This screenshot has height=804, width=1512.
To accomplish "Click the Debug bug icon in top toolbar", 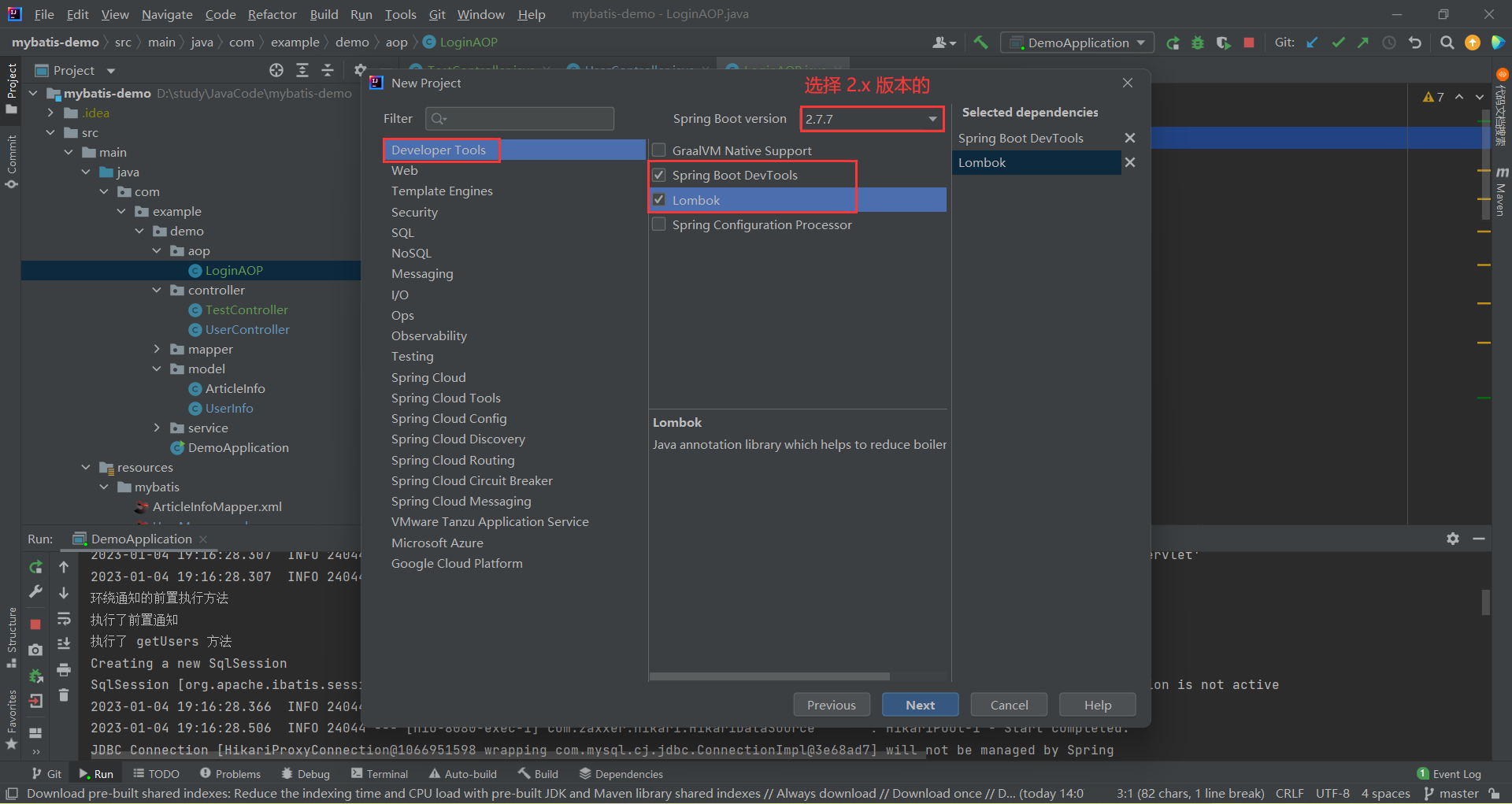I will [1198, 43].
